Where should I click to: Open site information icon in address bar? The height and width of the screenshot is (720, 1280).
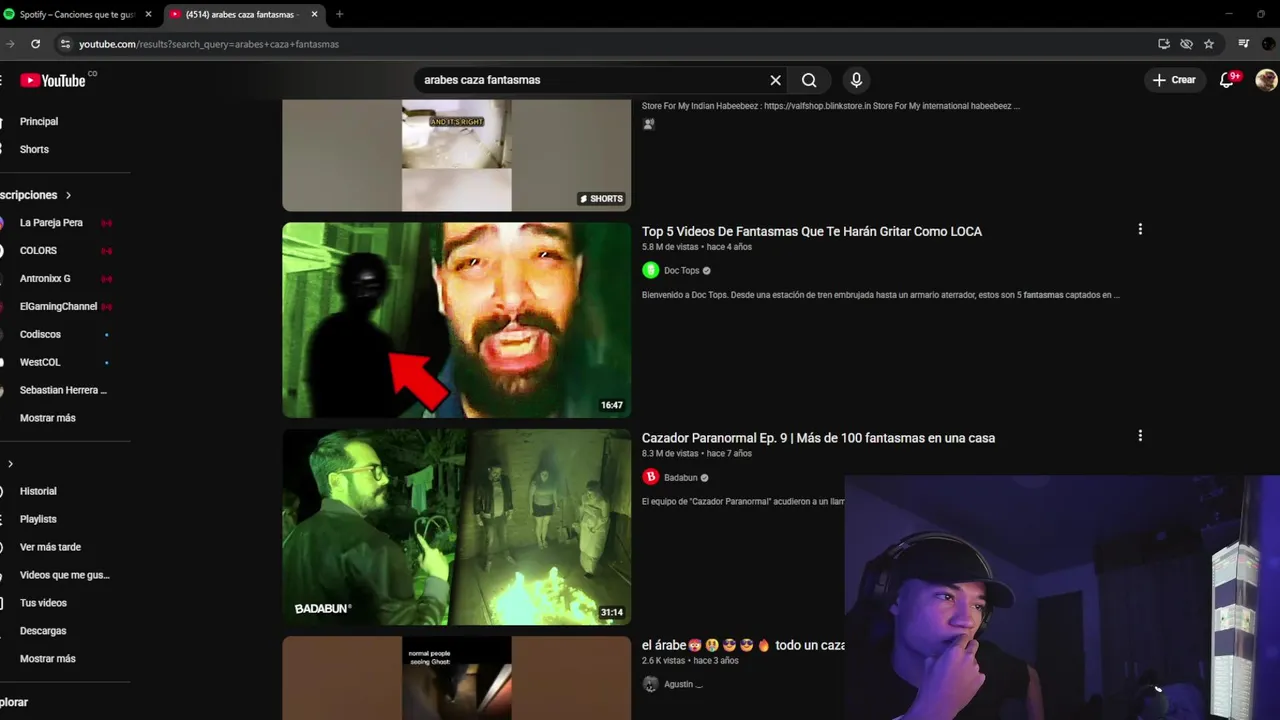point(65,44)
